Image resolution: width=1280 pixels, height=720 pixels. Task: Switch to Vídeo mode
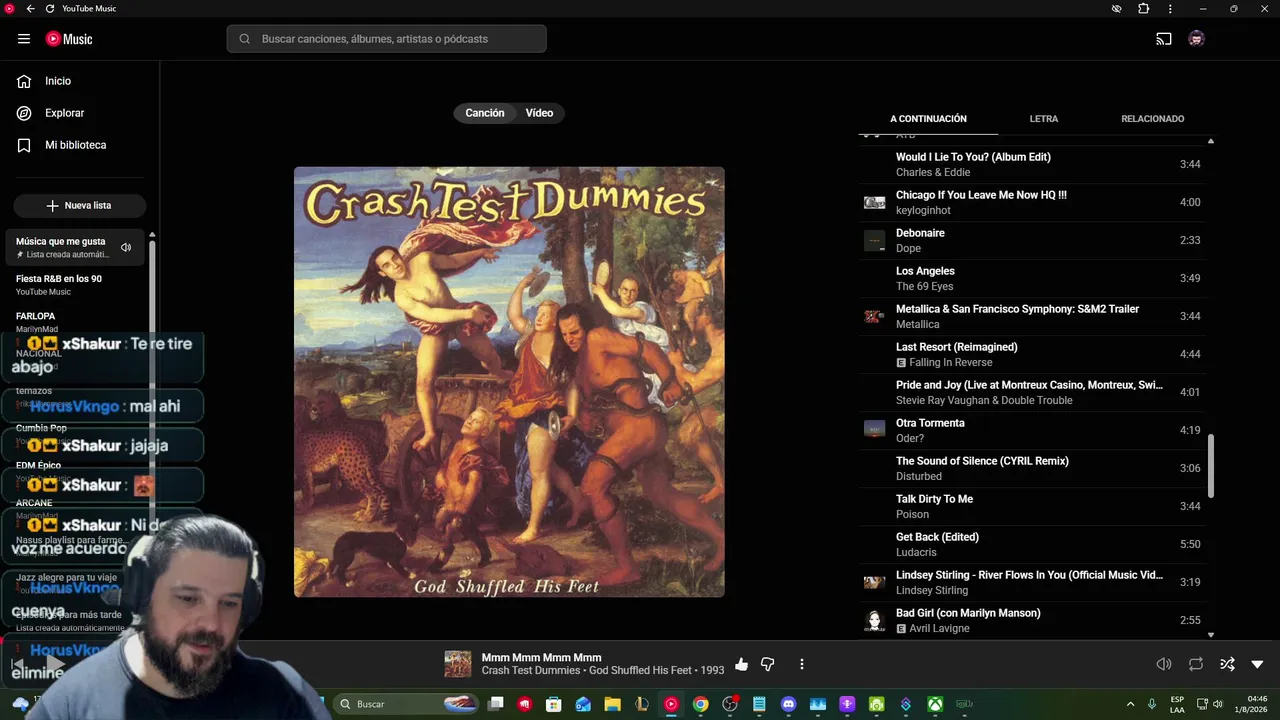540,113
